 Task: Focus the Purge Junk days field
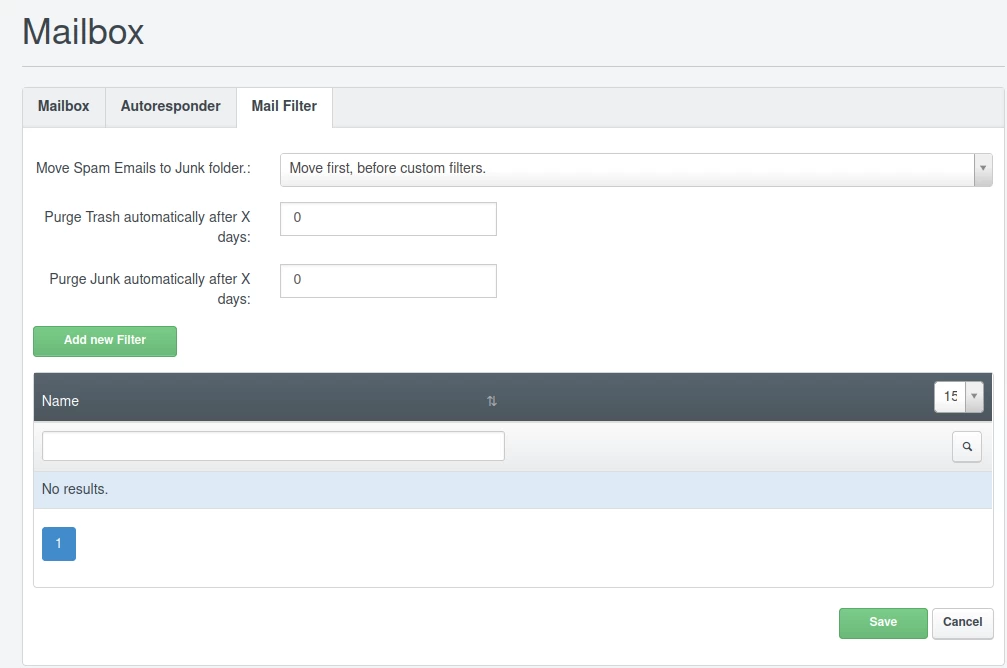coord(388,280)
